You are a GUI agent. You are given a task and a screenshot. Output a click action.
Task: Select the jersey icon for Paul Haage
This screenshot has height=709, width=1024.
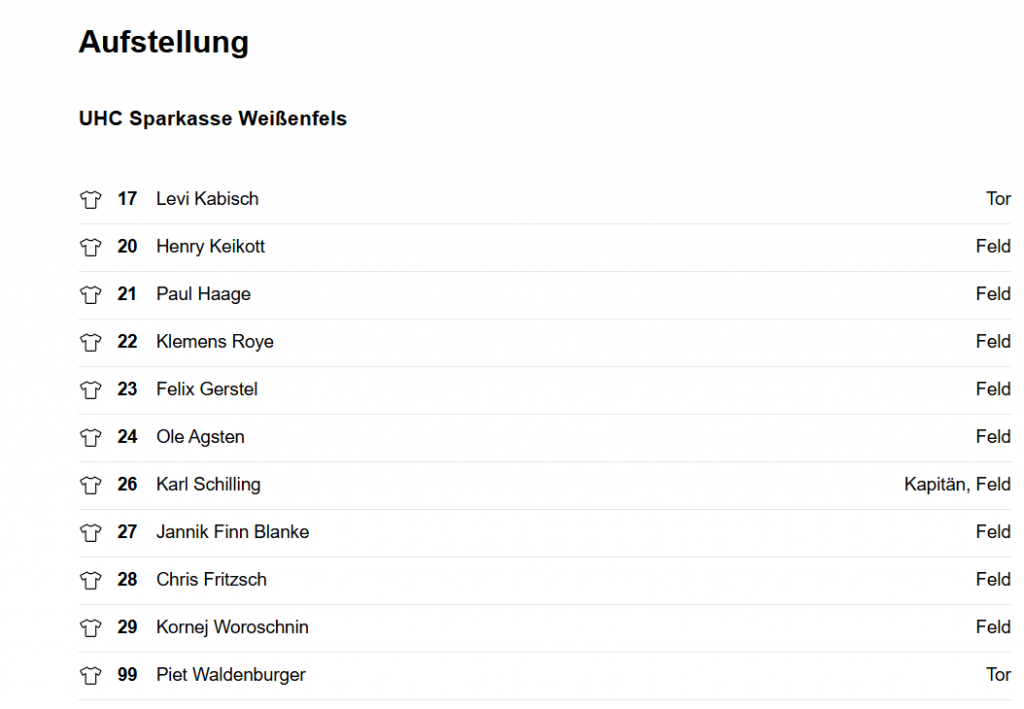click(x=91, y=294)
